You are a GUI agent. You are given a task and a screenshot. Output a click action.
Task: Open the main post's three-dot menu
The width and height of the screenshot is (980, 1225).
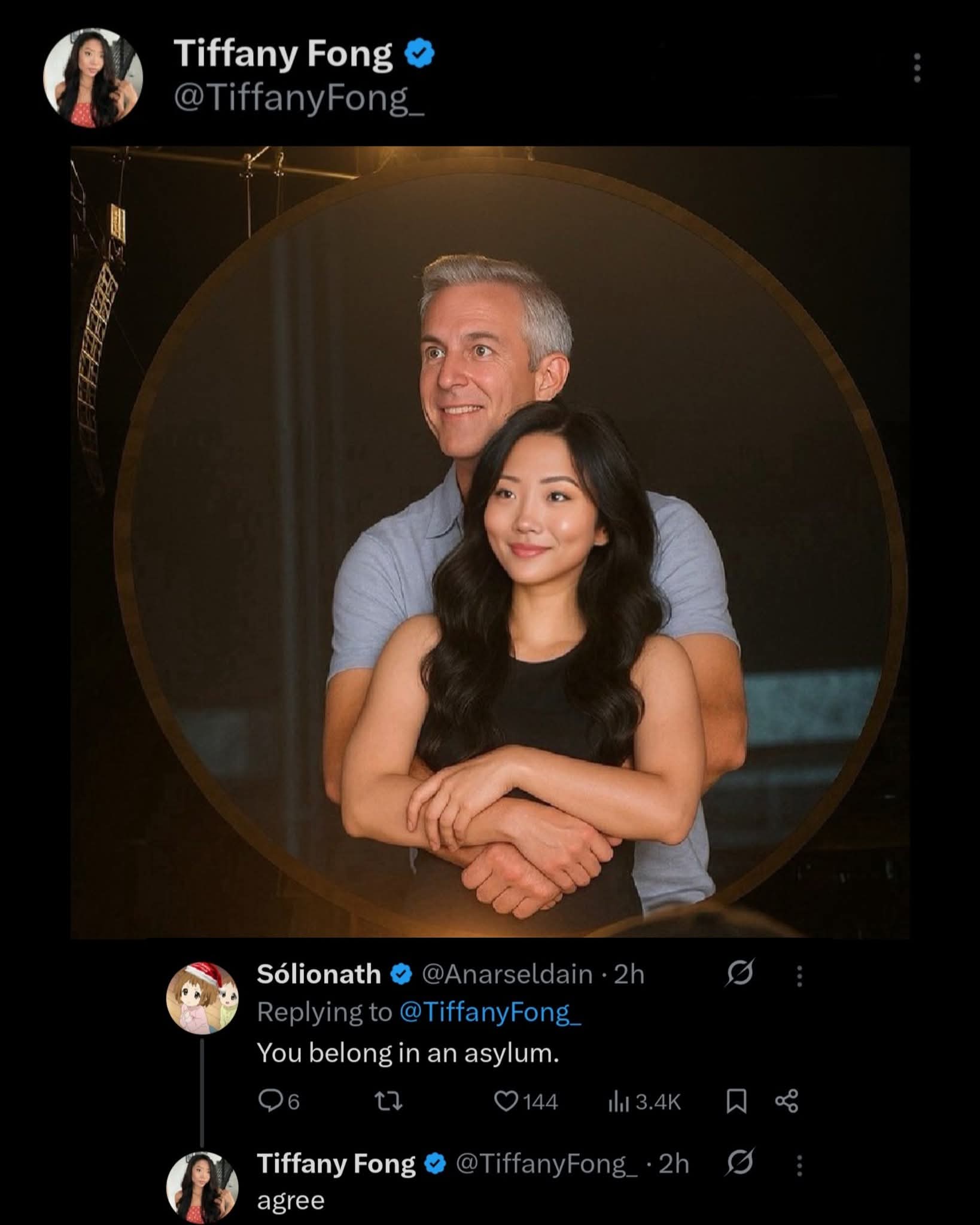pyautogui.click(x=917, y=68)
